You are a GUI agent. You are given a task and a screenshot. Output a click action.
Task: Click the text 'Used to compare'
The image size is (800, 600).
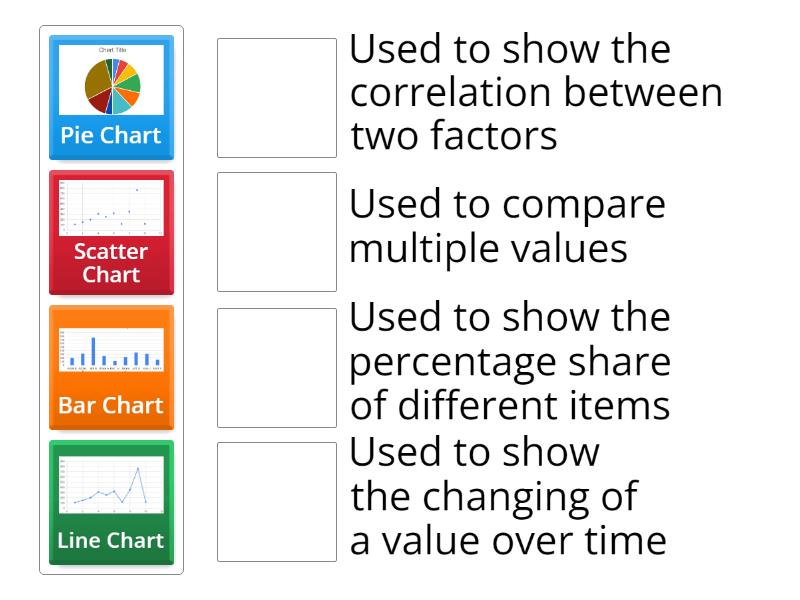click(x=507, y=204)
